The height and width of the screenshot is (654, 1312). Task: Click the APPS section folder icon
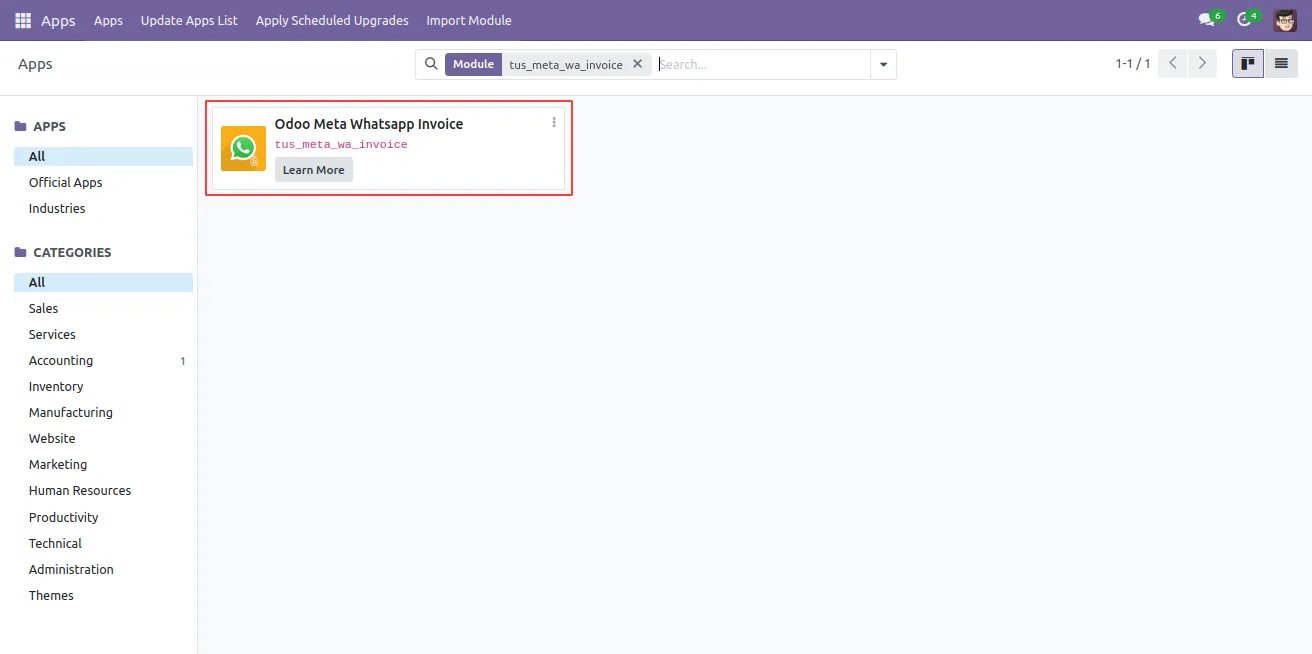coord(20,127)
